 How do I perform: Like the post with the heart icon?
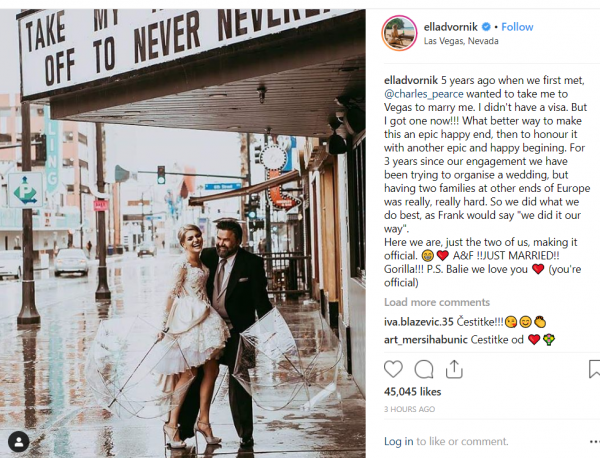(x=393, y=369)
